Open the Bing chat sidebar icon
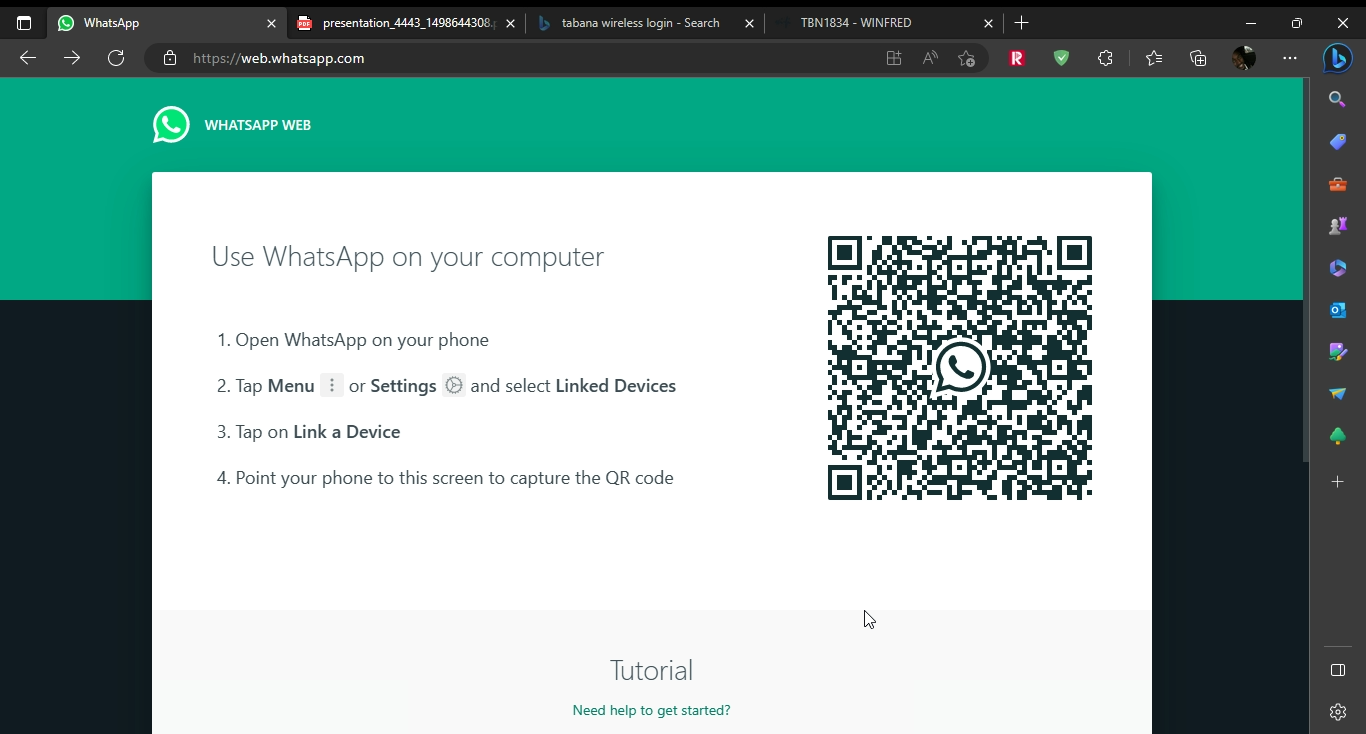This screenshot has width=1366, height=734. coord(1337,59)
